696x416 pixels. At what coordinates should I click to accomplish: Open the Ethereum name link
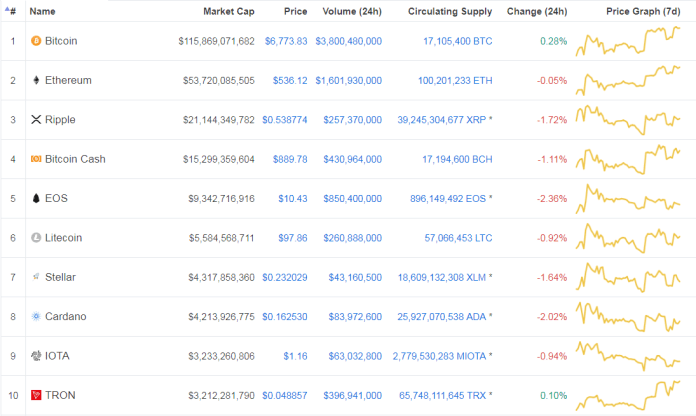pyautogui.click(x=68, y=80)
